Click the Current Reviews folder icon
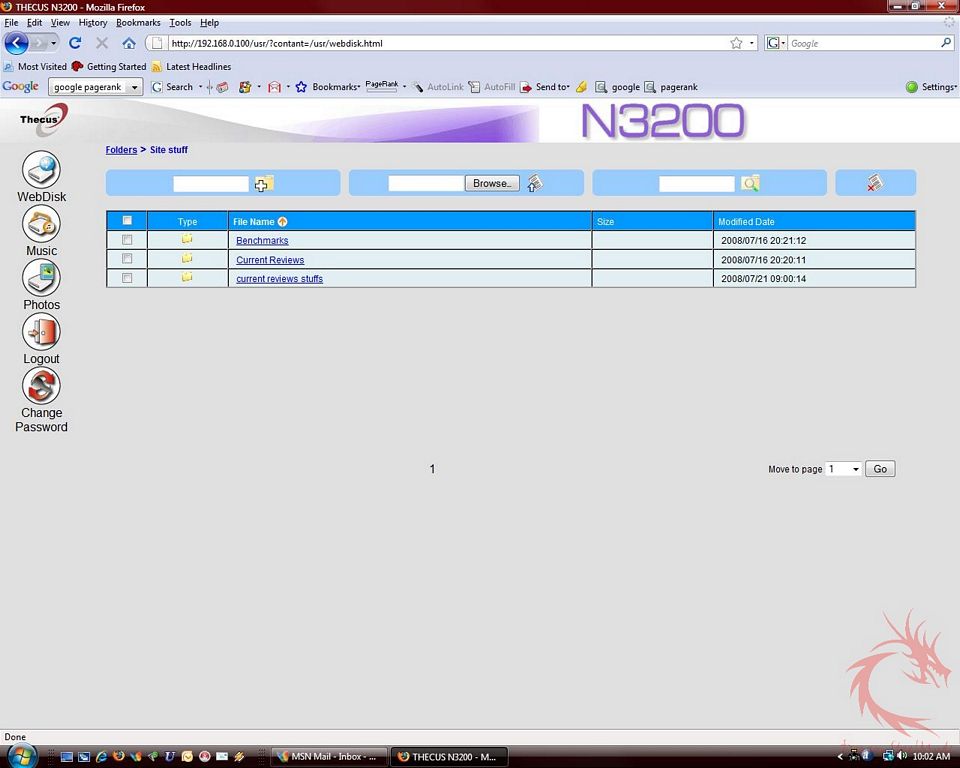 pos(187,258)
